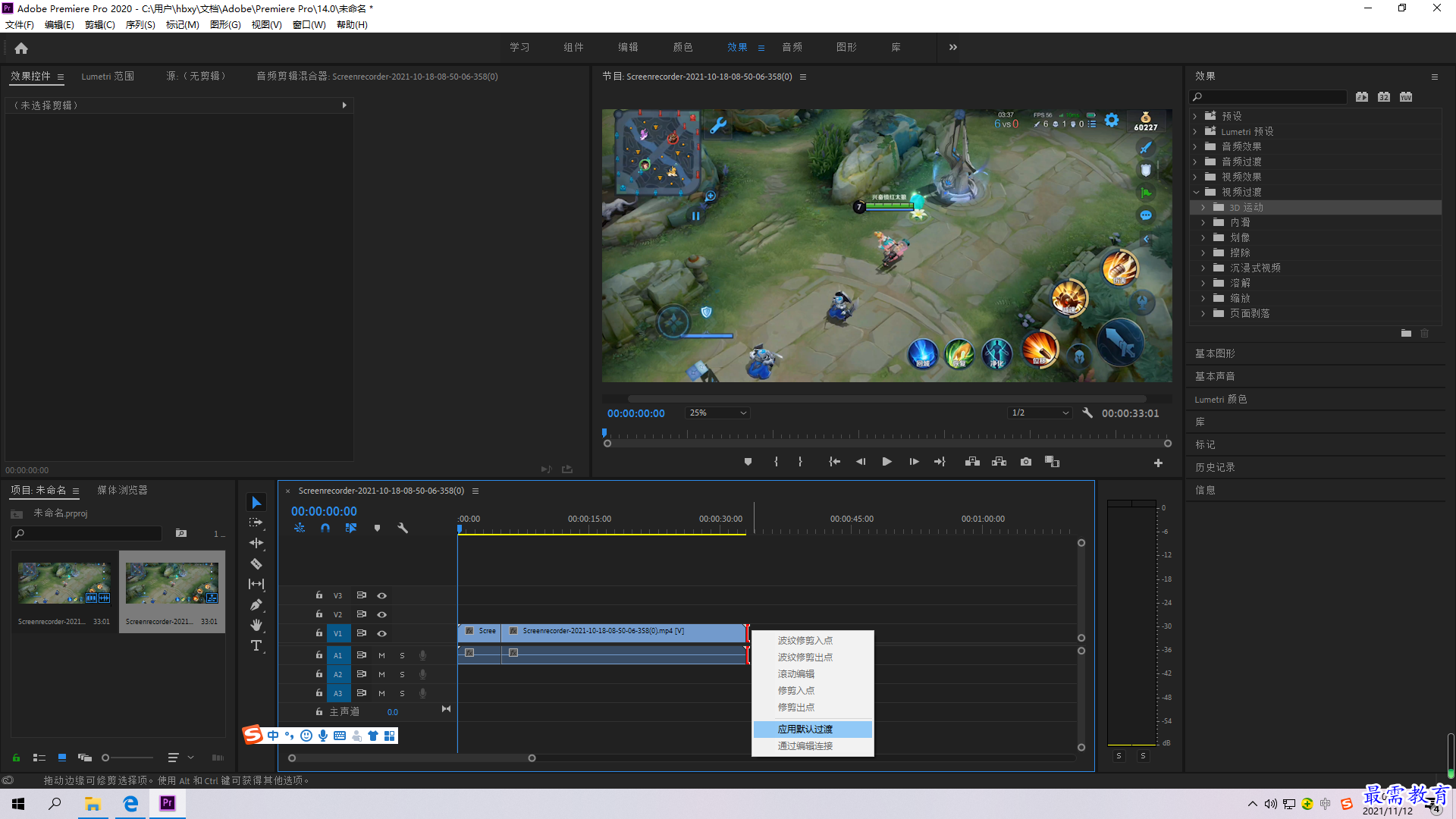Mute audio track A3
Image resolution: width=1456 pixels, height=819 pixels.
click(381, 693)
